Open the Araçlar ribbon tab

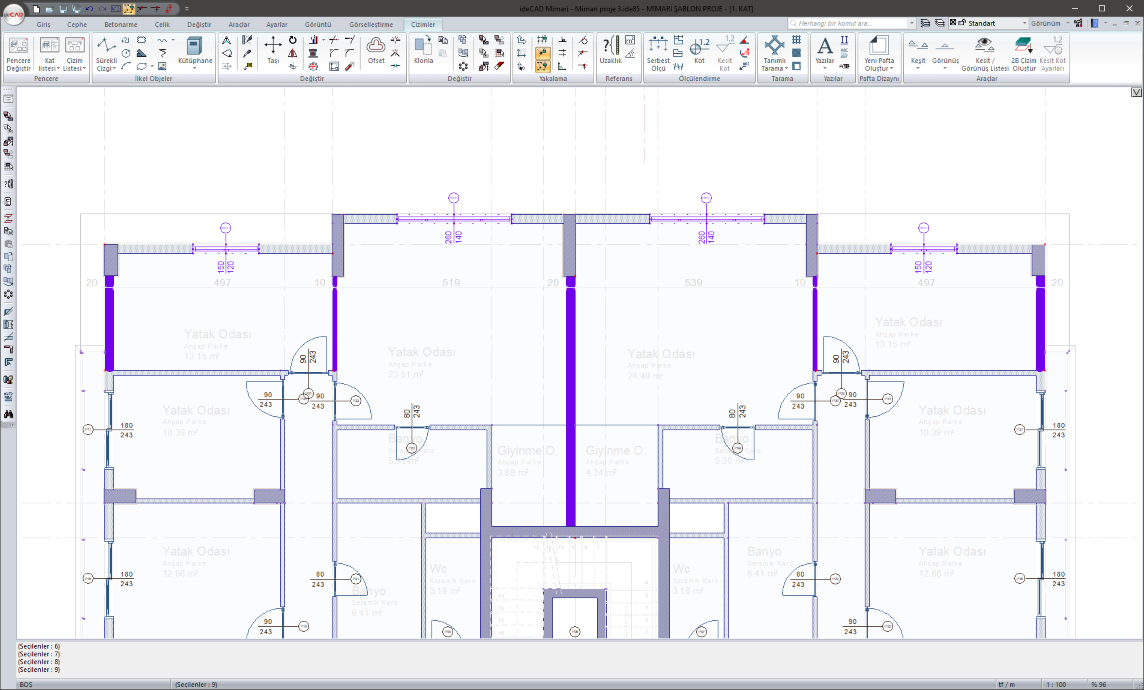[x=239, y=24]
